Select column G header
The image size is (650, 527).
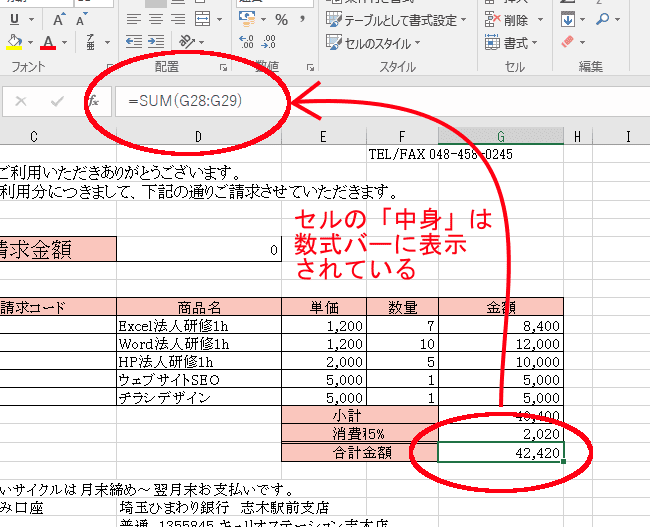[x=500, y=136]
